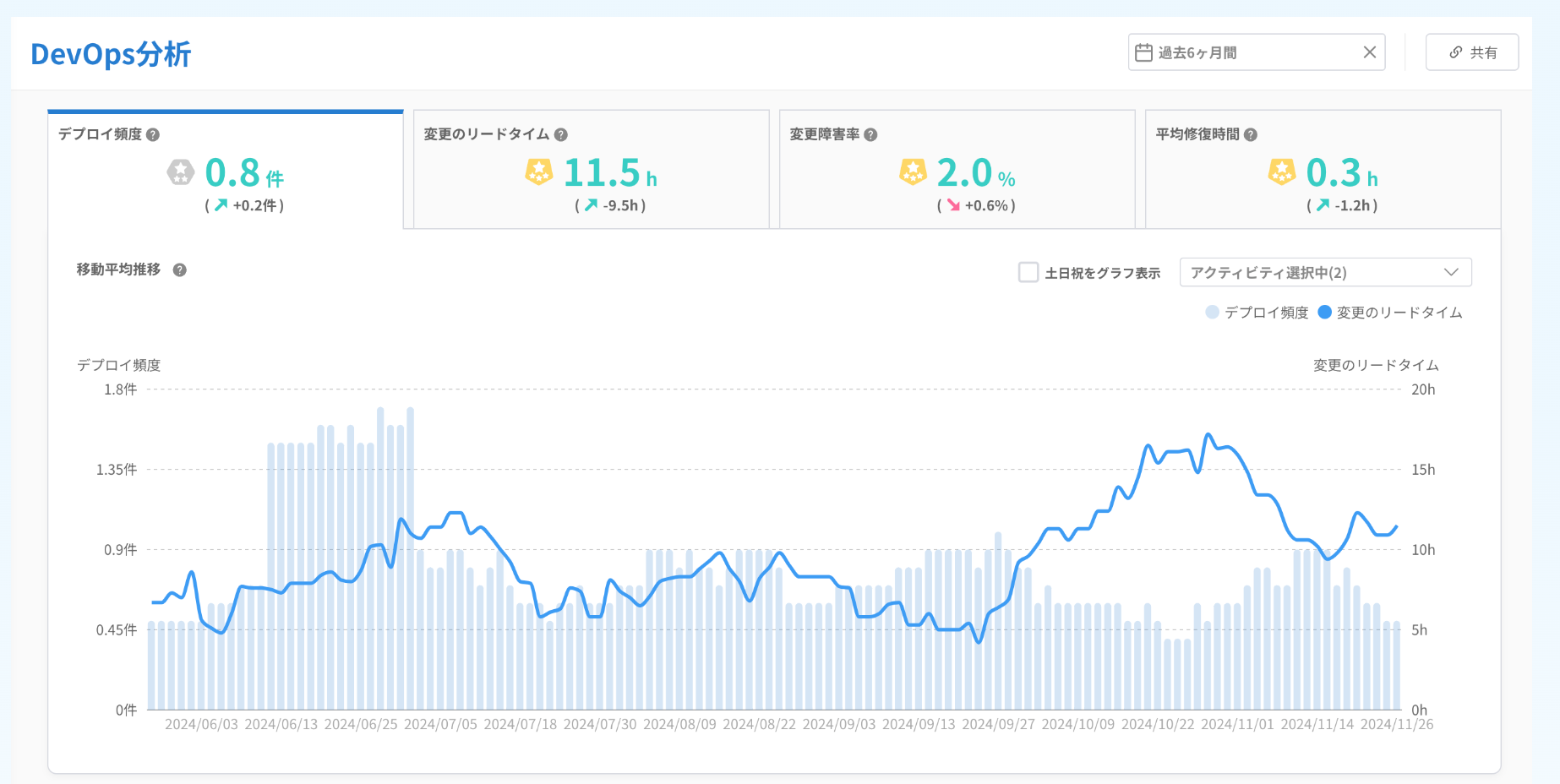The image size is (1560, 784).
Task: Click help icon beside 変更のリードタイム
Action: click(x=561, y=135)
